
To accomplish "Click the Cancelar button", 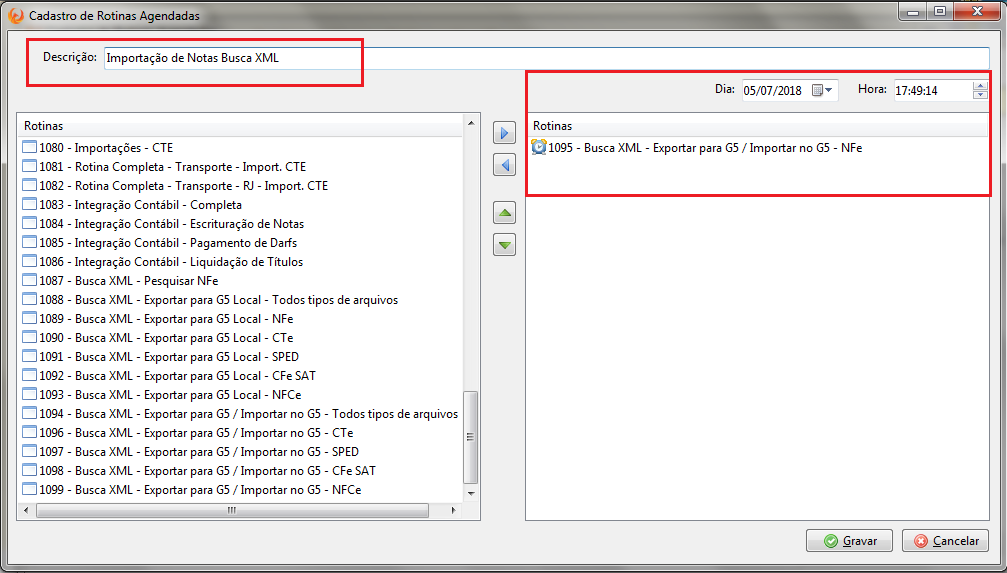I will (945, 541).
